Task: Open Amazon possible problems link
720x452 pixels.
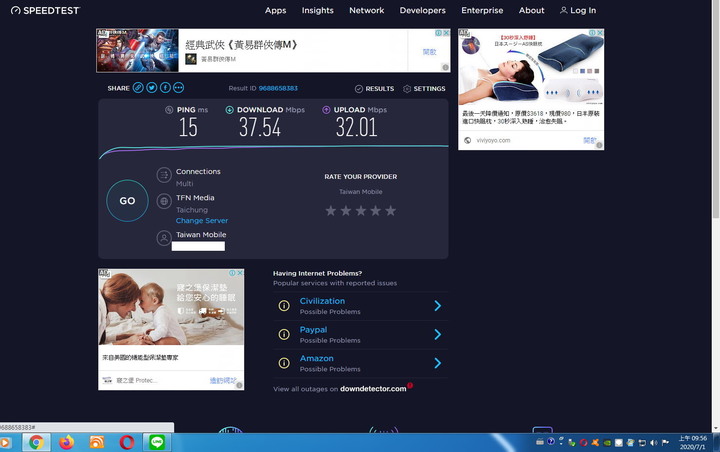Action: click(316, 358)
